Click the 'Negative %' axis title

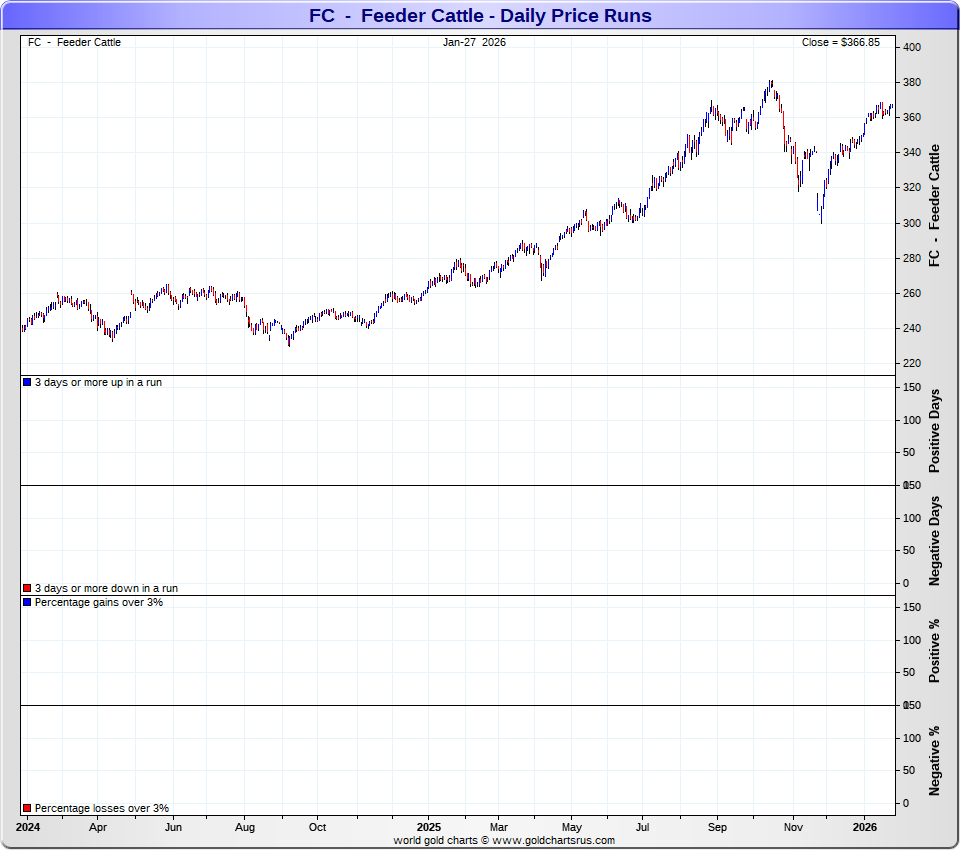coord(934,761)
